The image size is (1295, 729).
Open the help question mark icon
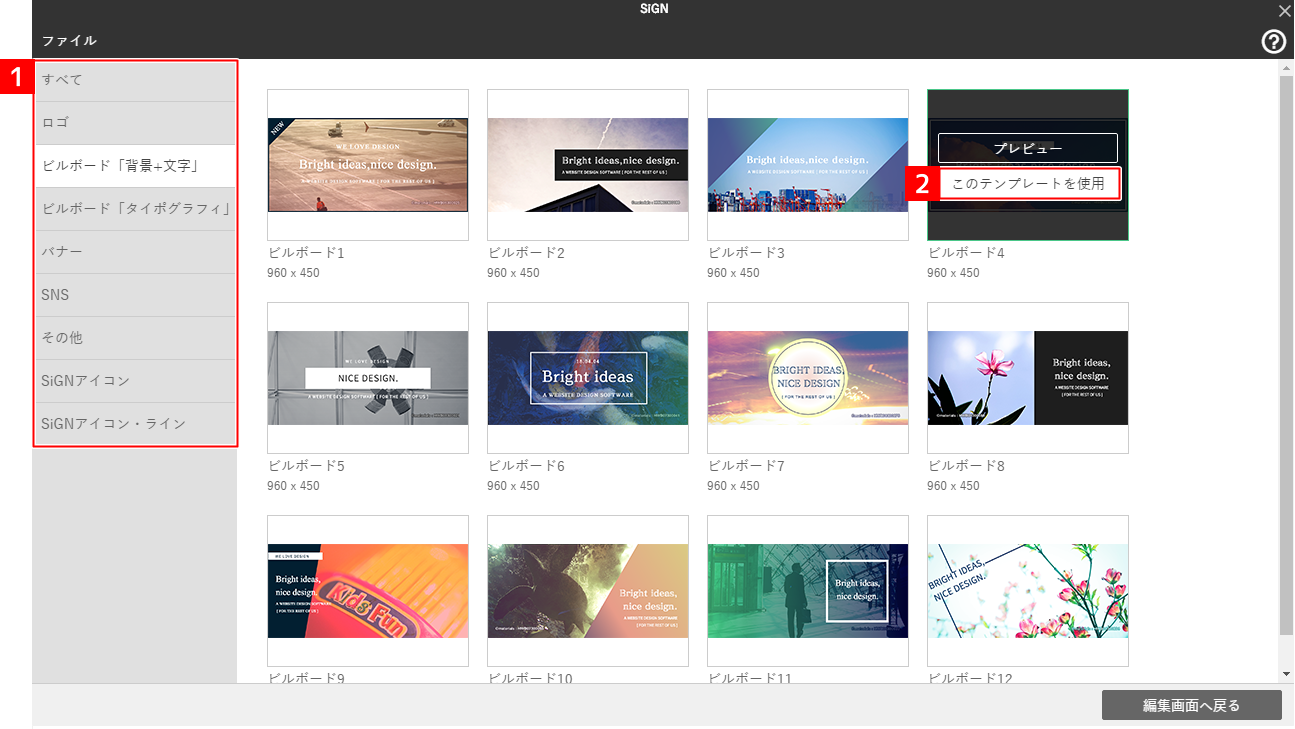coord(1273,41)
